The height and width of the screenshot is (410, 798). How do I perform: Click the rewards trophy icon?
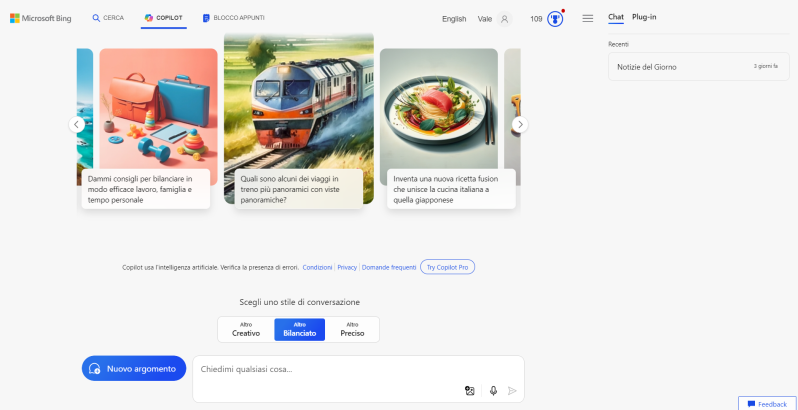(x=555, y=18)
